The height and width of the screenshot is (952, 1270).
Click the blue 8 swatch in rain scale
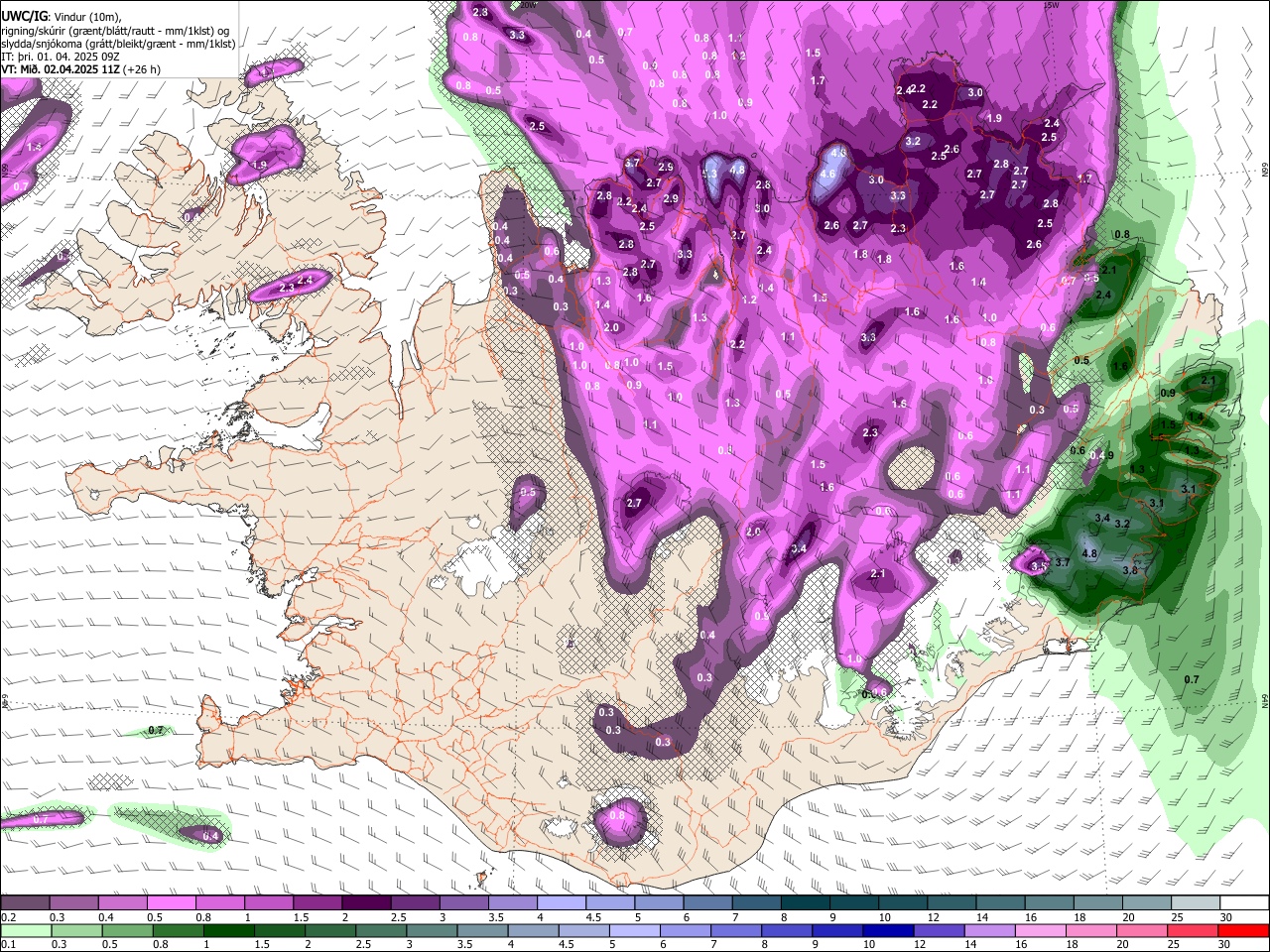[787, 931]
